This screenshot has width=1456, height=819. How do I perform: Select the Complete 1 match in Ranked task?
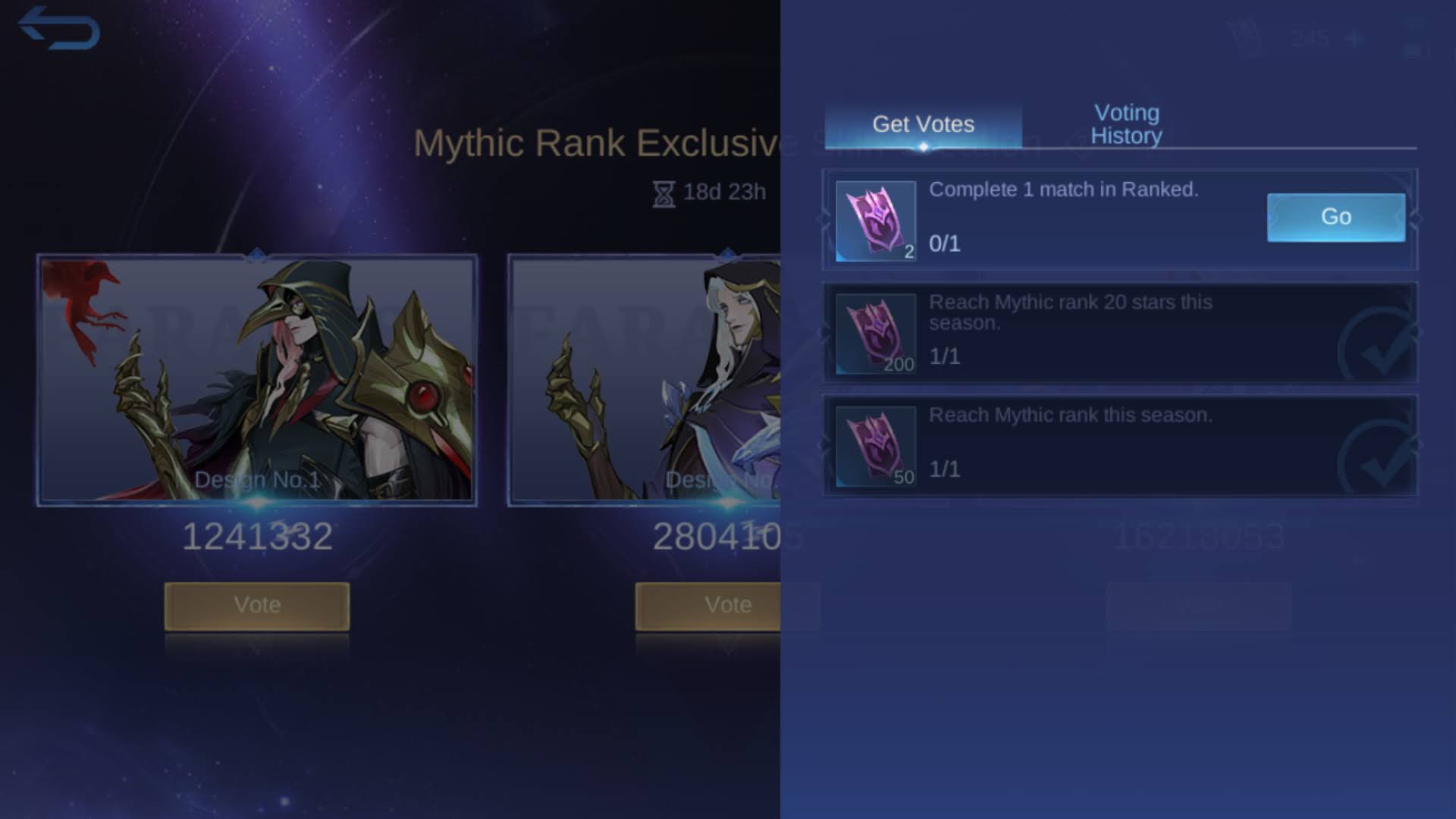click(1120, 220)
